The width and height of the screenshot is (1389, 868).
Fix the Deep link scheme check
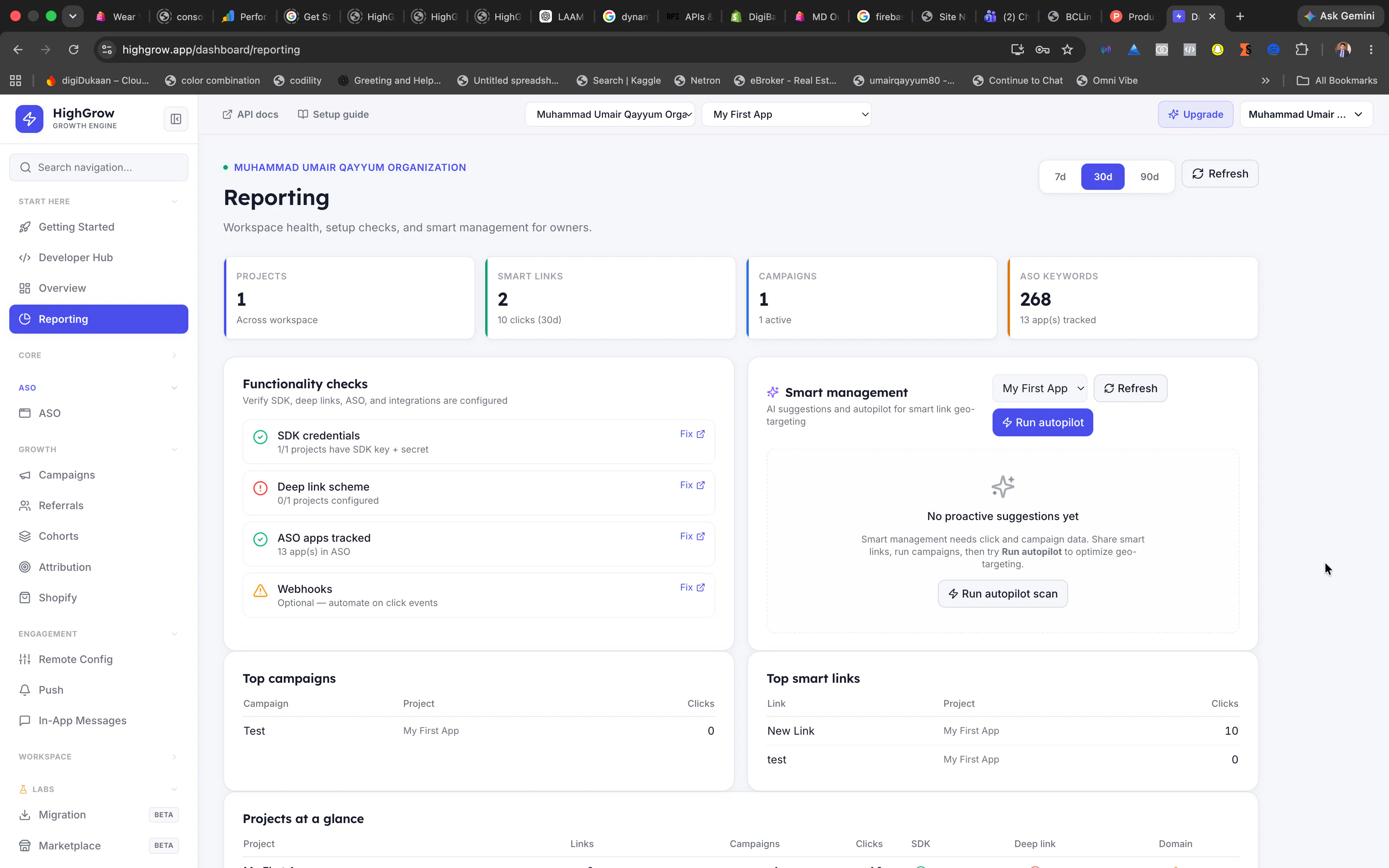click(692, 485)
